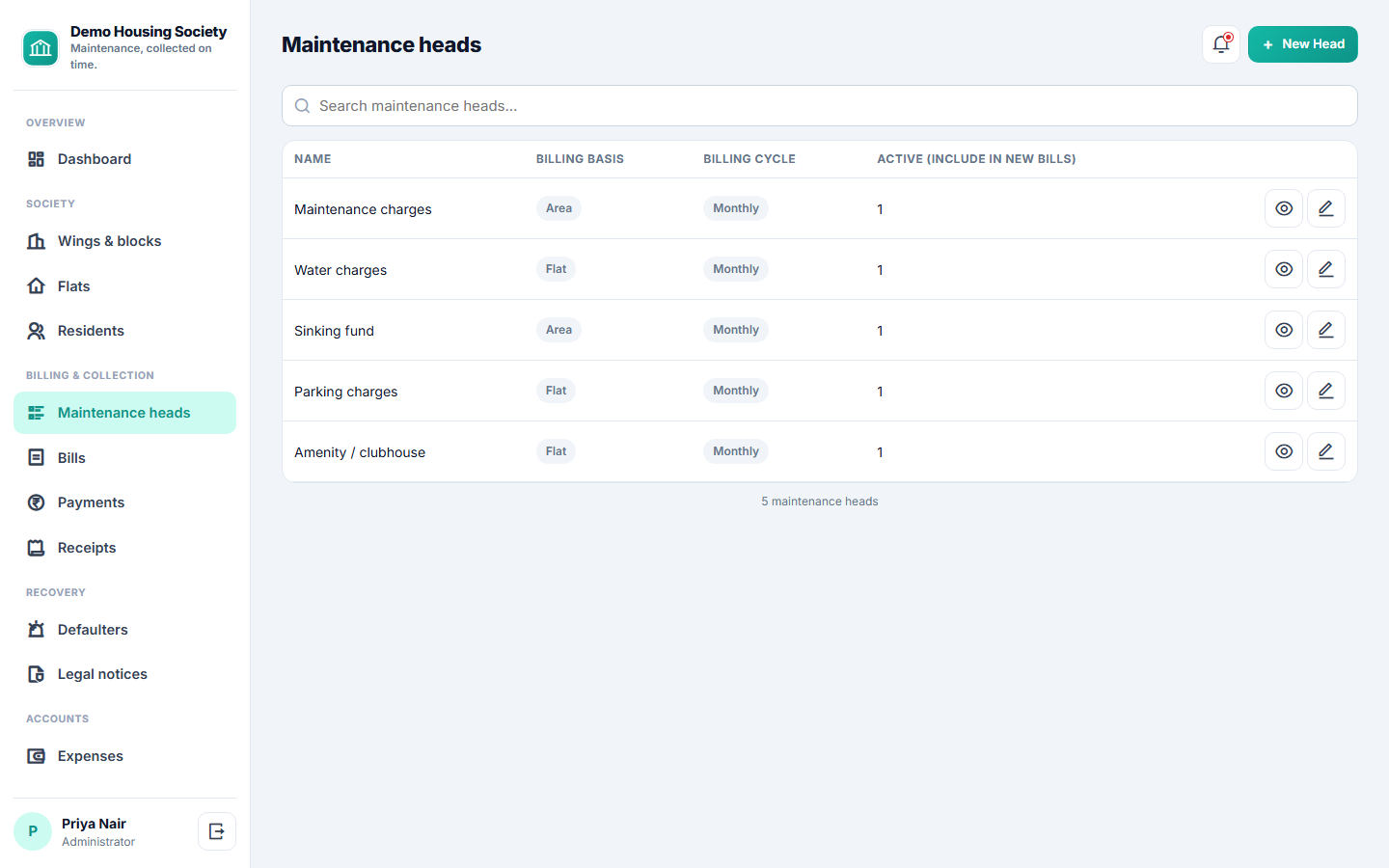Screen dimensions: 1389x868
Task: Open the Flats section
Action: [x=124, y=286]
